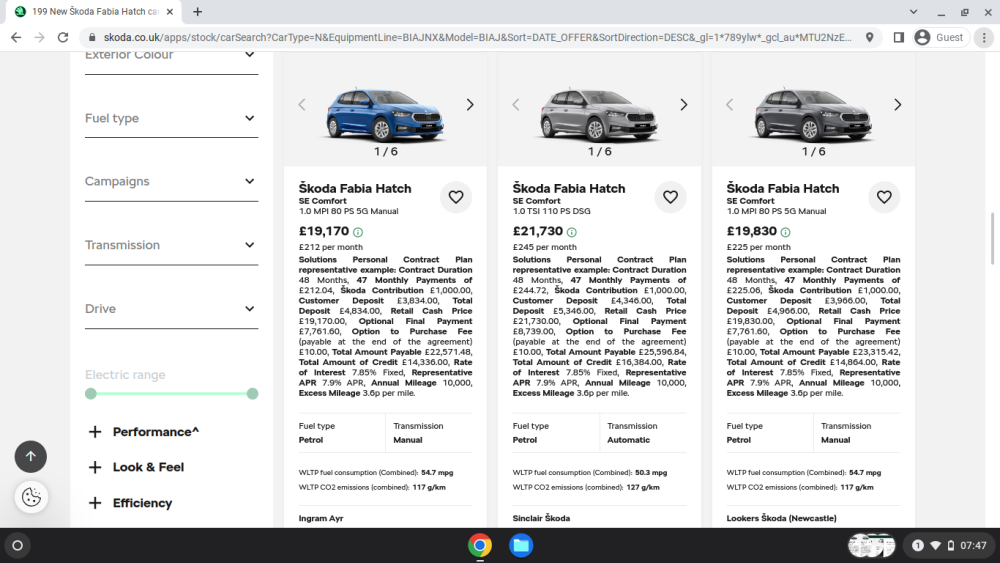Next photo of dark grey Fabia
The height and width of the screenshot is (563, 1000).
pyautogui.click(x=897, y=105)
